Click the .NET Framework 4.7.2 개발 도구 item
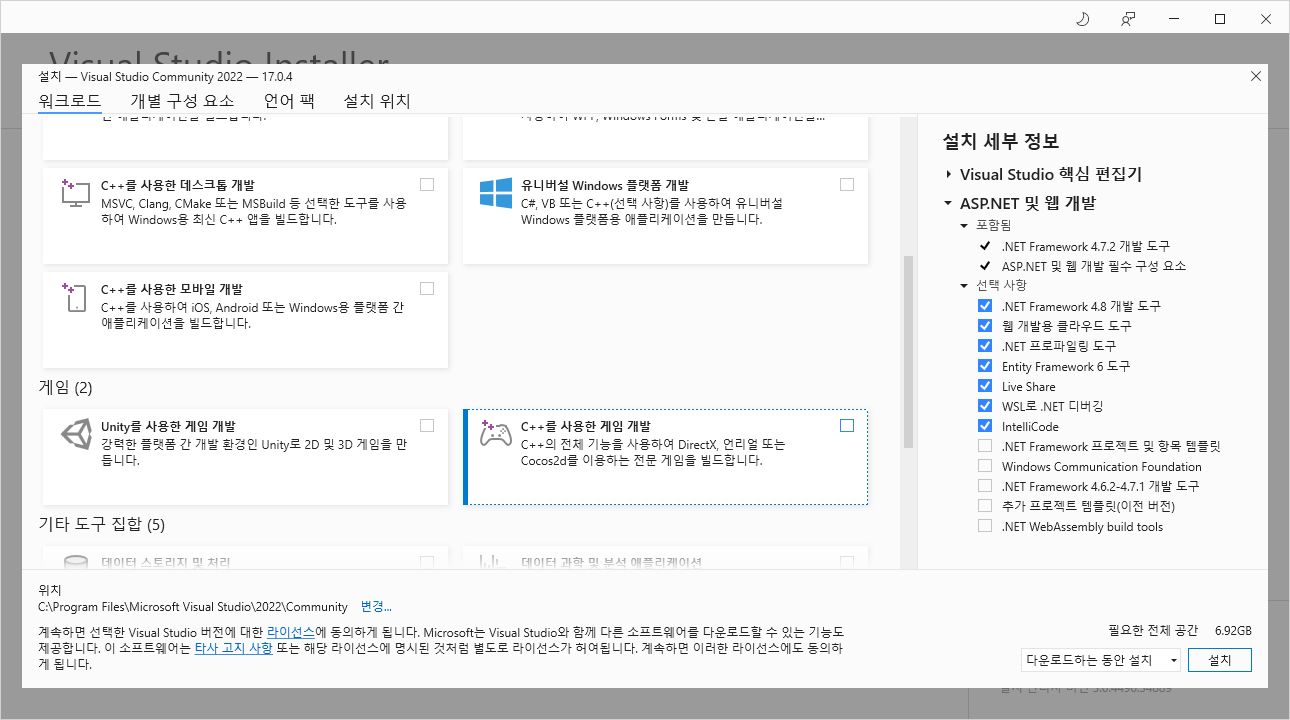 coord(1085,246)
